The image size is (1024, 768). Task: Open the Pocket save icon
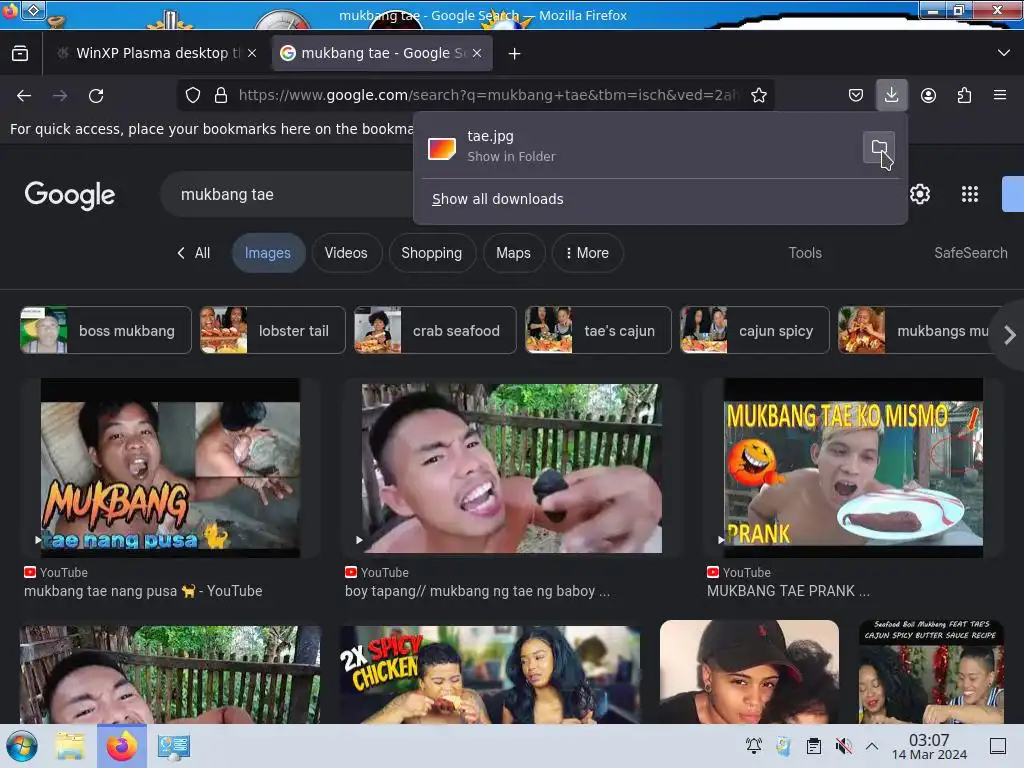pos(856,95)
